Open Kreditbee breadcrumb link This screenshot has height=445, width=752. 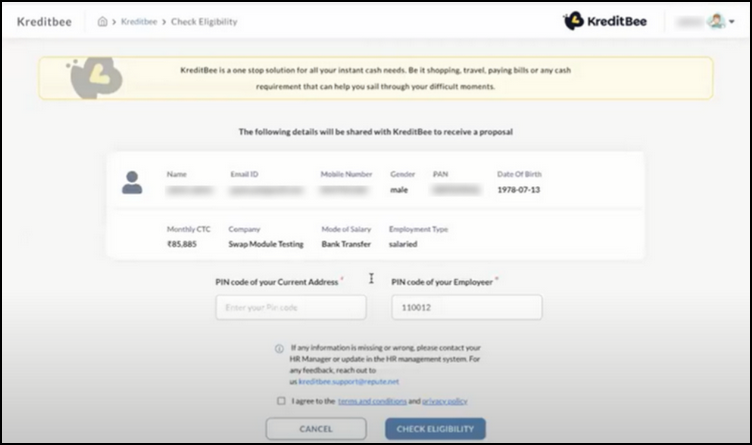pyautogui.click(x=139, y=22)
